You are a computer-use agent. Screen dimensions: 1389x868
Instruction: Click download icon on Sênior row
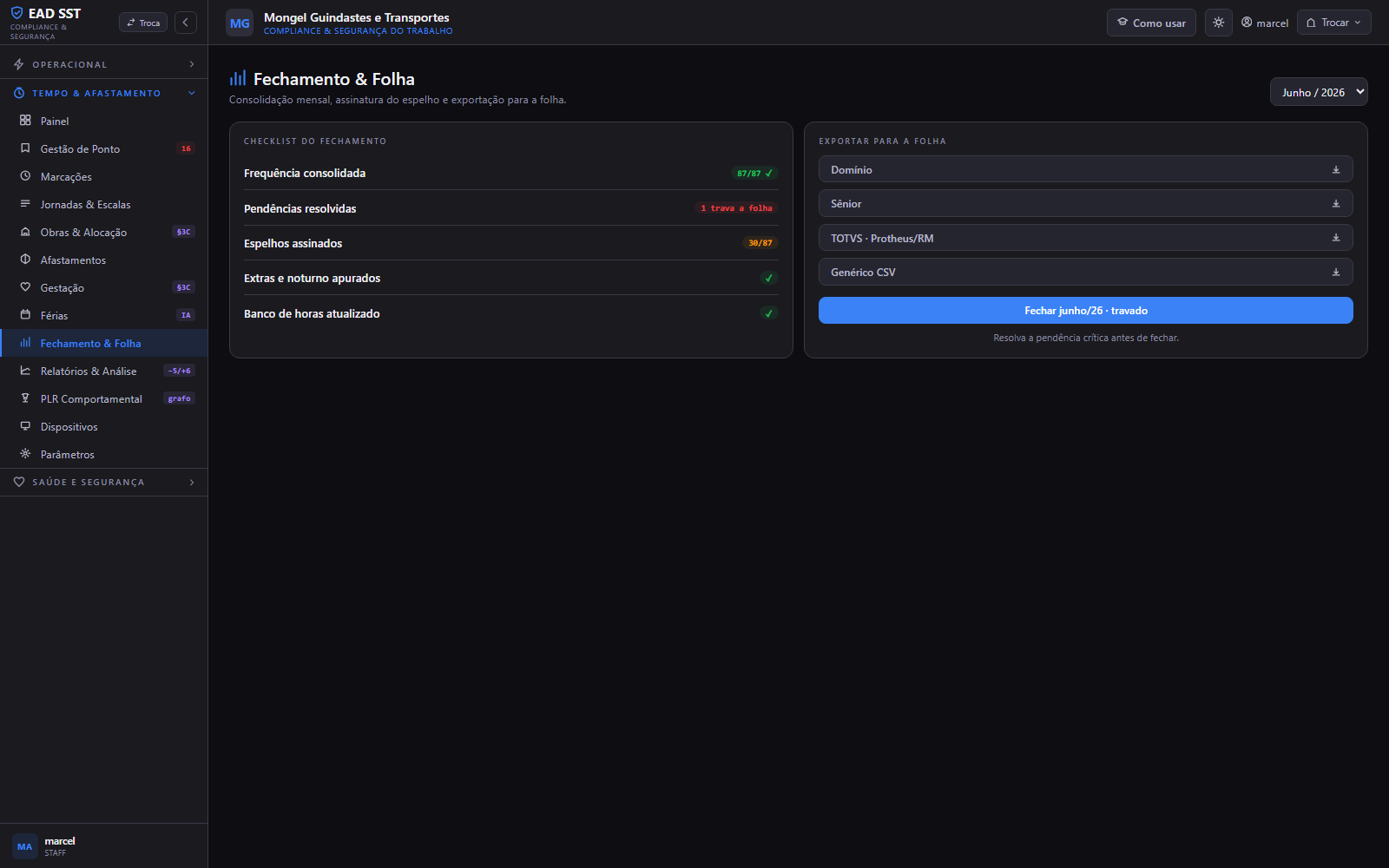[1336, 204]
